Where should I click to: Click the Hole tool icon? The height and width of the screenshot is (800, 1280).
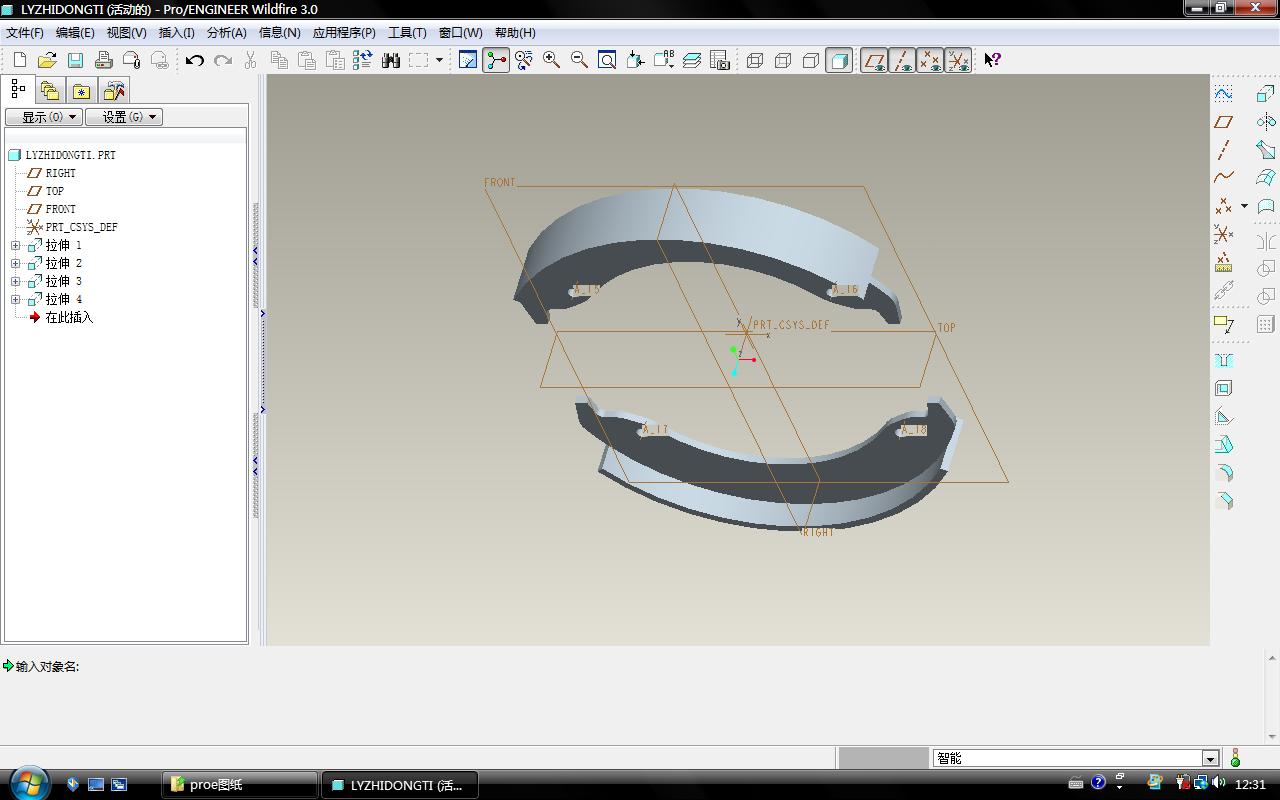[1223, 360]
